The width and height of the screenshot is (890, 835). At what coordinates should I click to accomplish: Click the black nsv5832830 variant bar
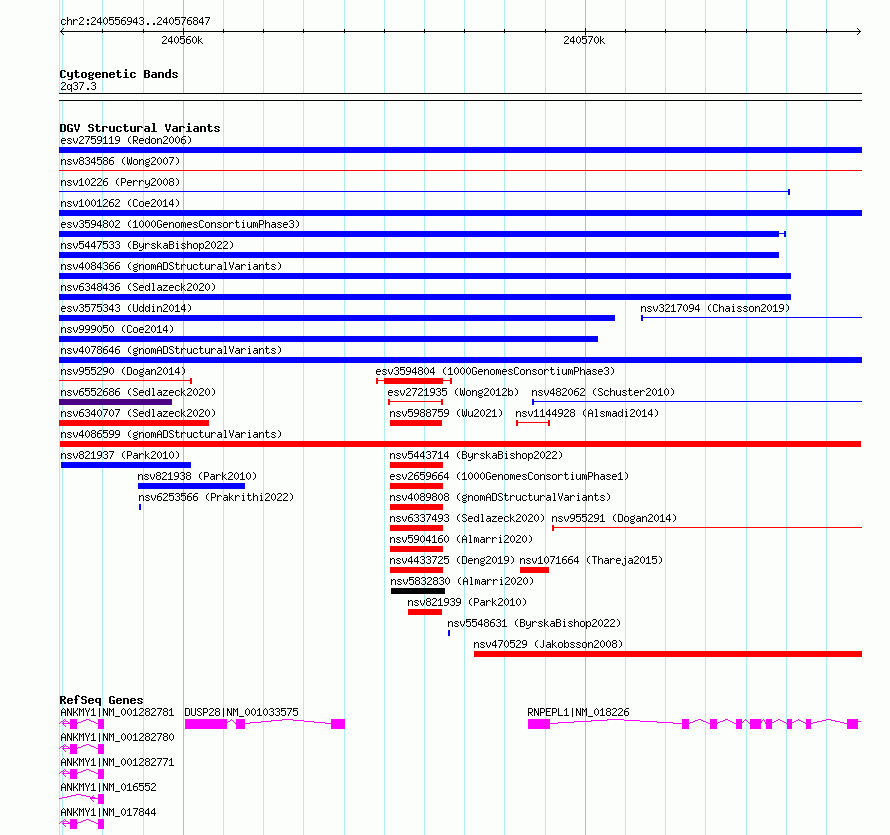coord(418,591)
